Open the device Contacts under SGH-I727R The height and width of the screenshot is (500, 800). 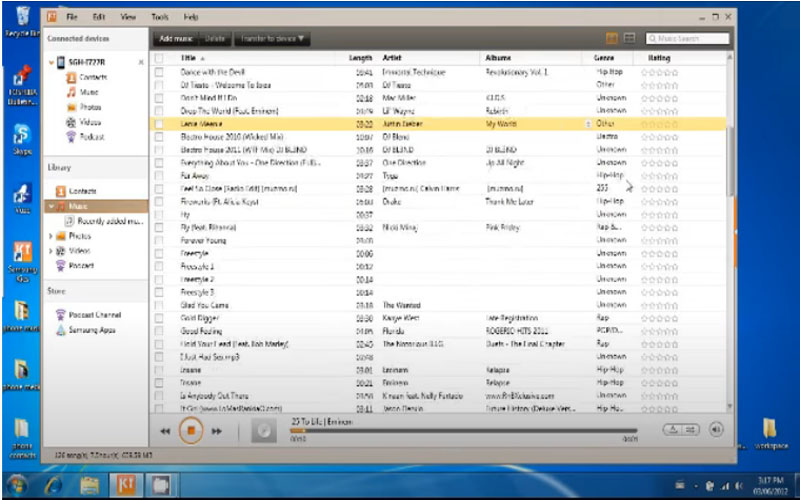click(86, 78)
